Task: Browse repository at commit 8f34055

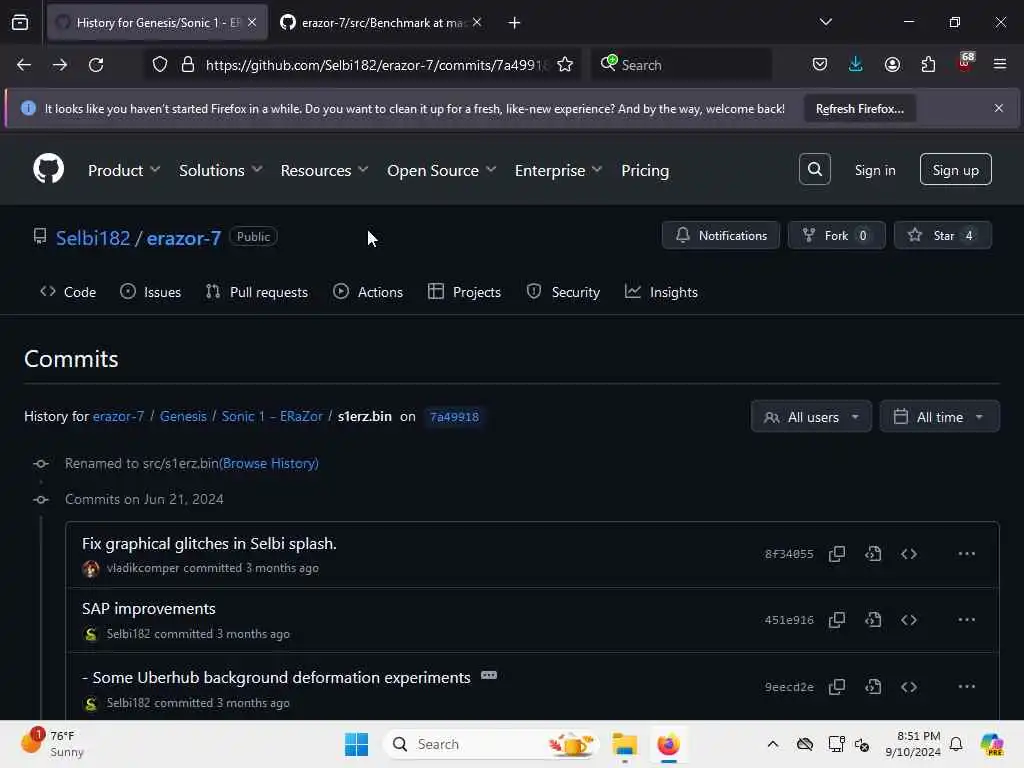Action: [909, 554]
